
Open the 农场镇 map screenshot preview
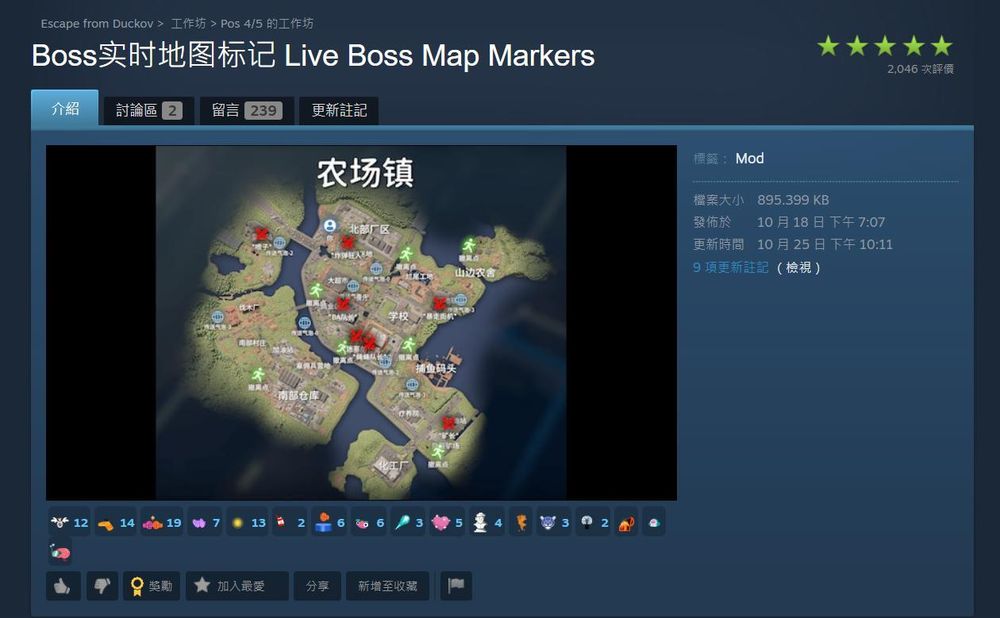pyautogui.click(x=361, y=322)
